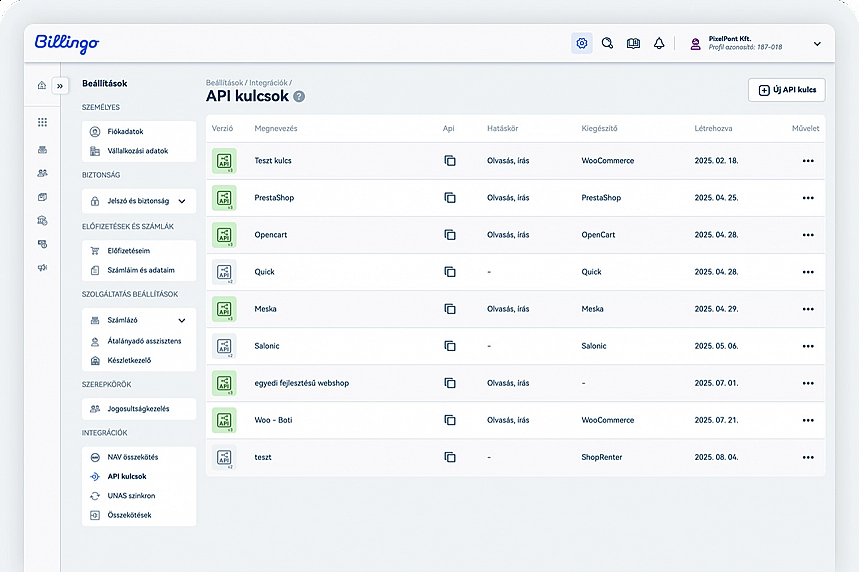Open the notifications bell icon
Image resolution: width=859 pixels, height=572 pixels.
coord(659,43)
